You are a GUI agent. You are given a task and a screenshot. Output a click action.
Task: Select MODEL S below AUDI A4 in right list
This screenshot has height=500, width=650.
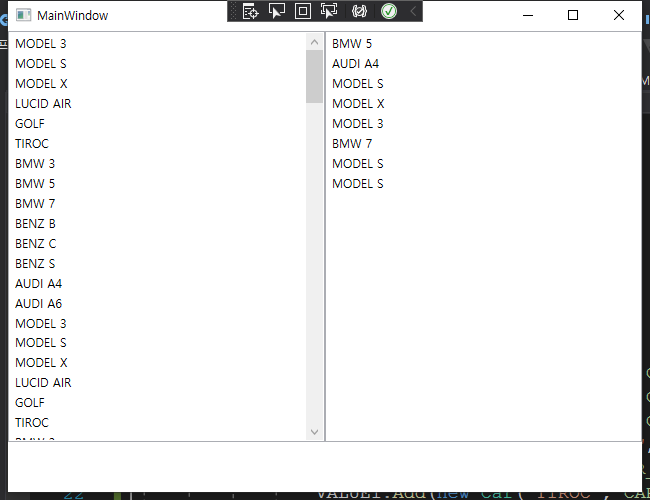pyautogui.click(x=483, y=84)
